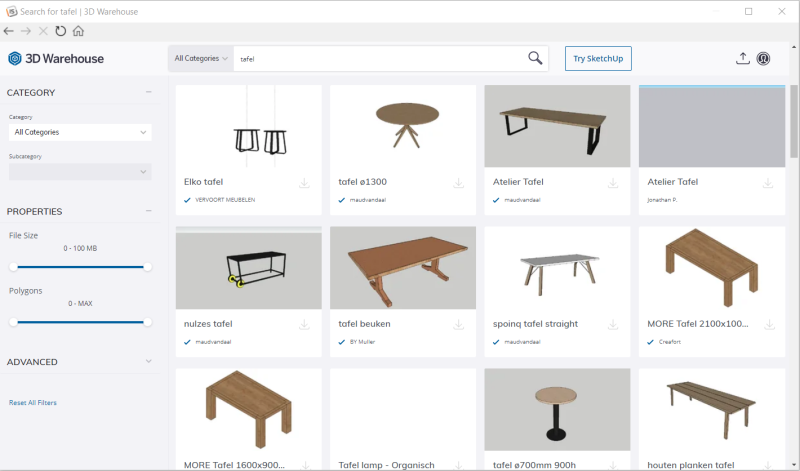Click the reload page icon
The image size is (800, 471).
tap(61, 31)
